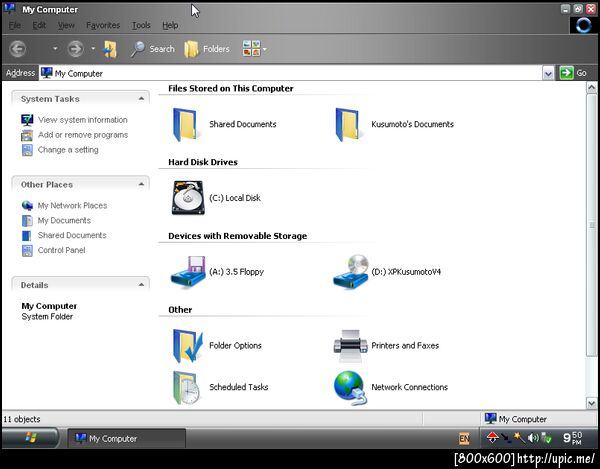Viewport: 600px width, 469px height.
Task: Select the Printers and Faxes icon
Action: 350,345
